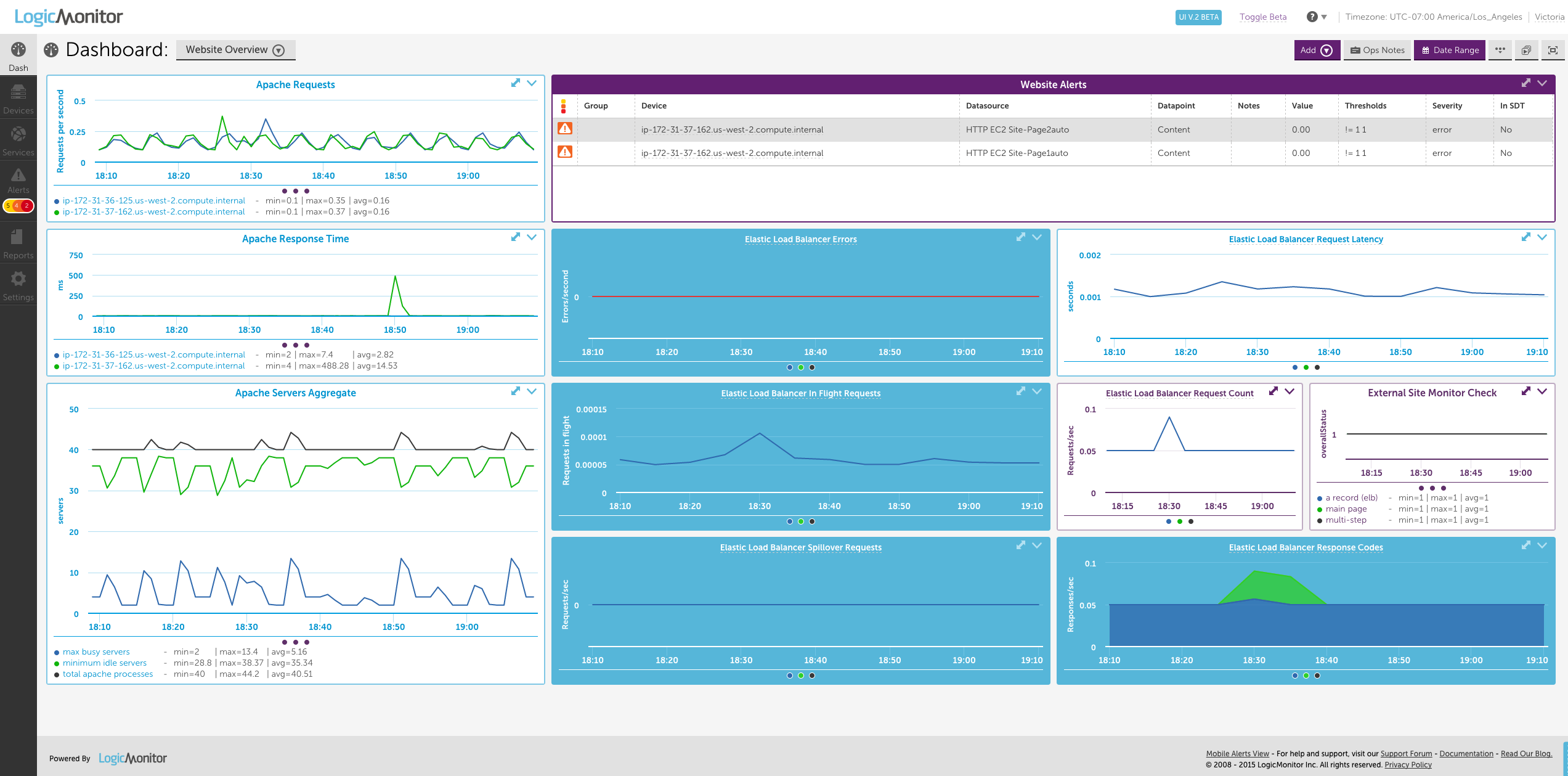1568x776 pixels.
Task: Expand the Elastic Load Balancer Errors widget
Action: tap(1021, 237)
